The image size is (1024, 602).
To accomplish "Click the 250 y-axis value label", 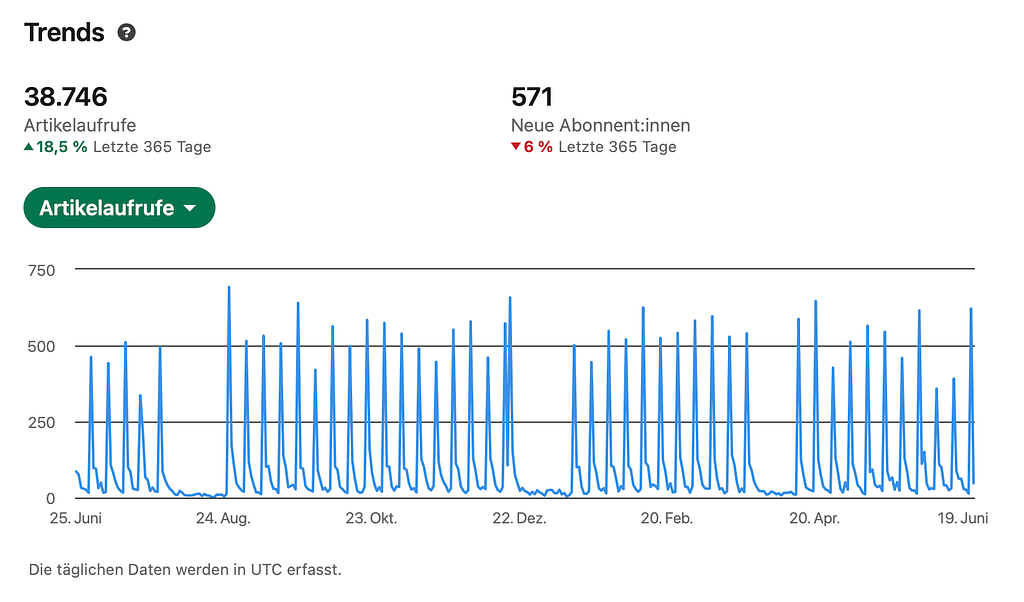I will click(x=41, y=422).
